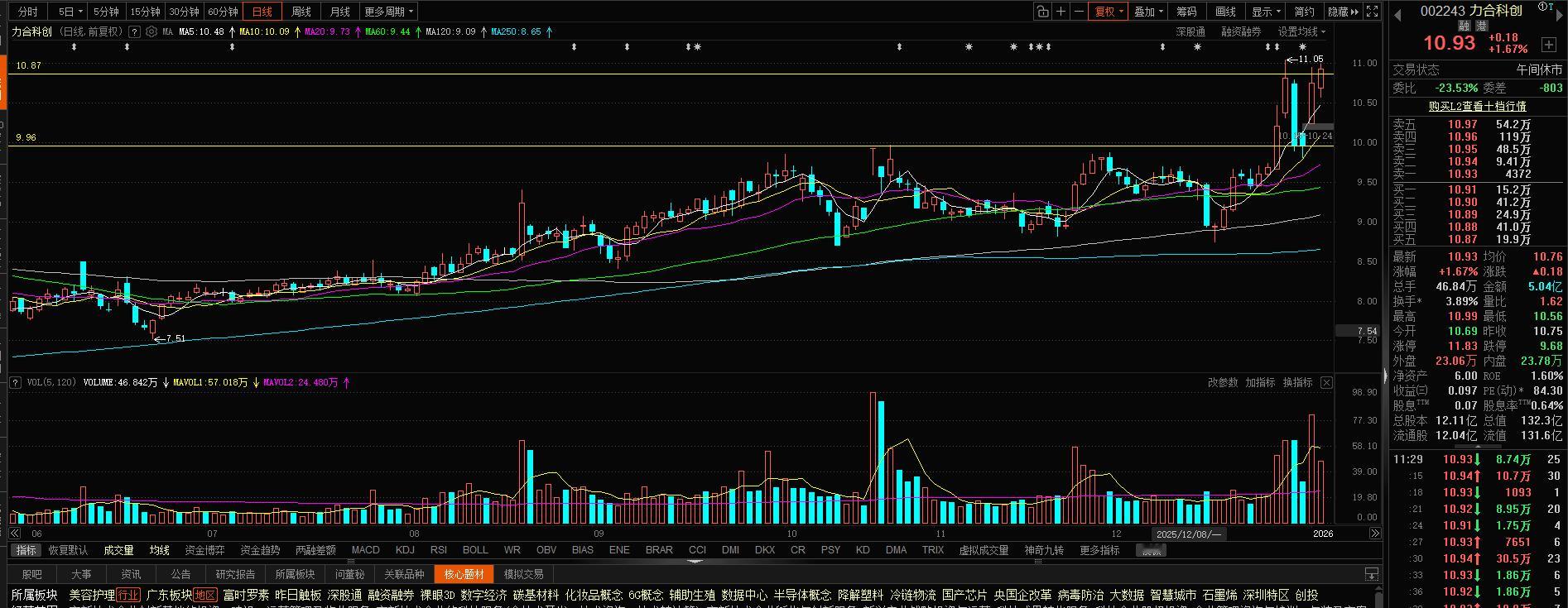The image size is (1568, 608).
Task: Open the volume indicator help icon
Action: click(15, 382)
